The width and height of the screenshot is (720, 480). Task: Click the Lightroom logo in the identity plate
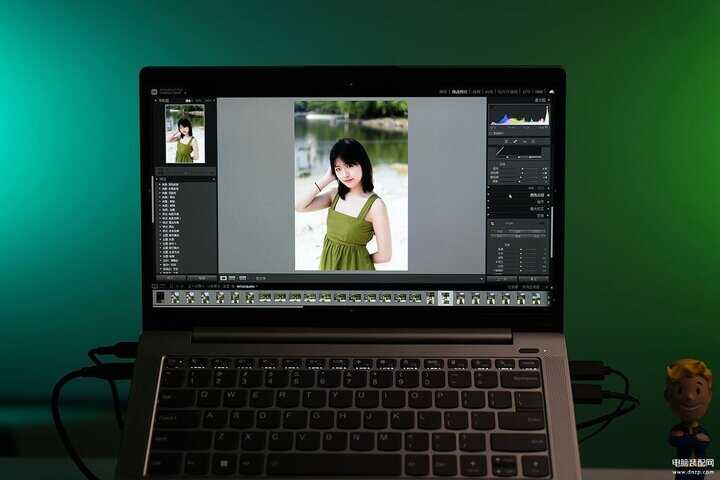[154, 92]
